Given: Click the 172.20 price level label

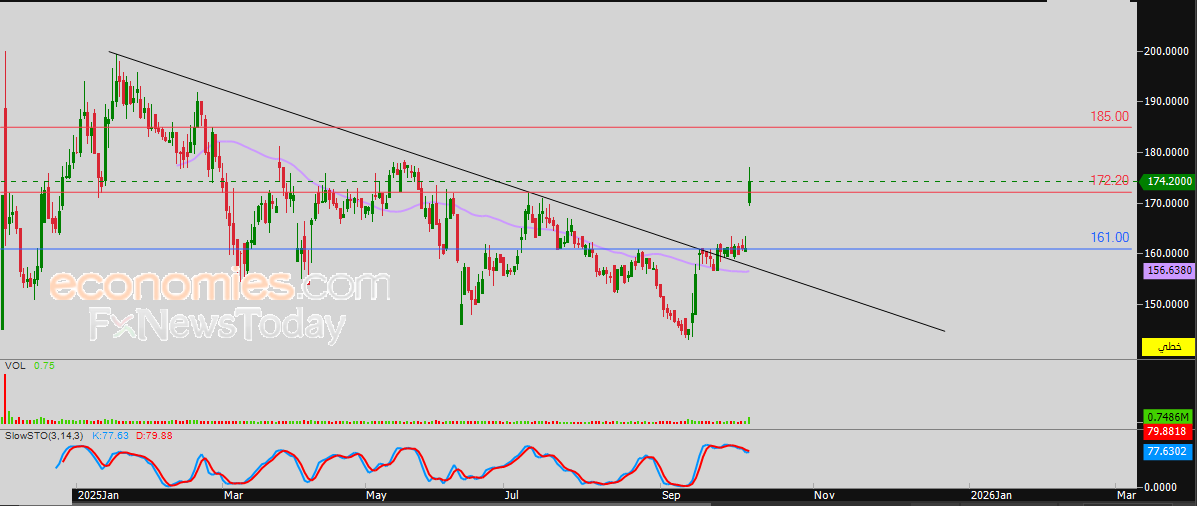Looking at the screenshot, I should coord(1109,181).
